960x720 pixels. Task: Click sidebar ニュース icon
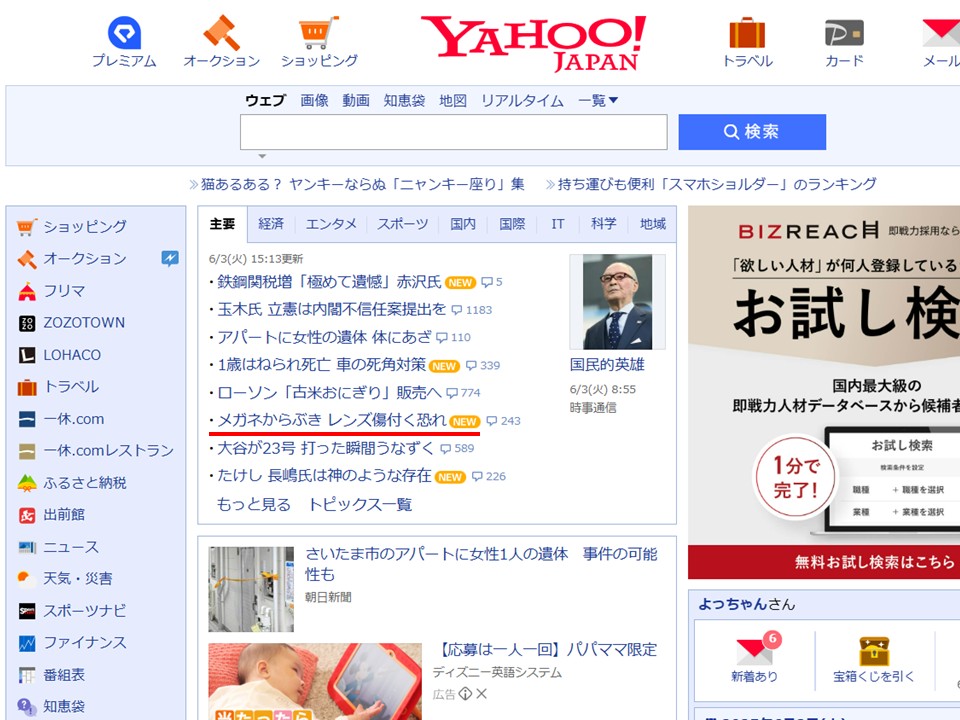pyautogui.click(x=27, y=547)
